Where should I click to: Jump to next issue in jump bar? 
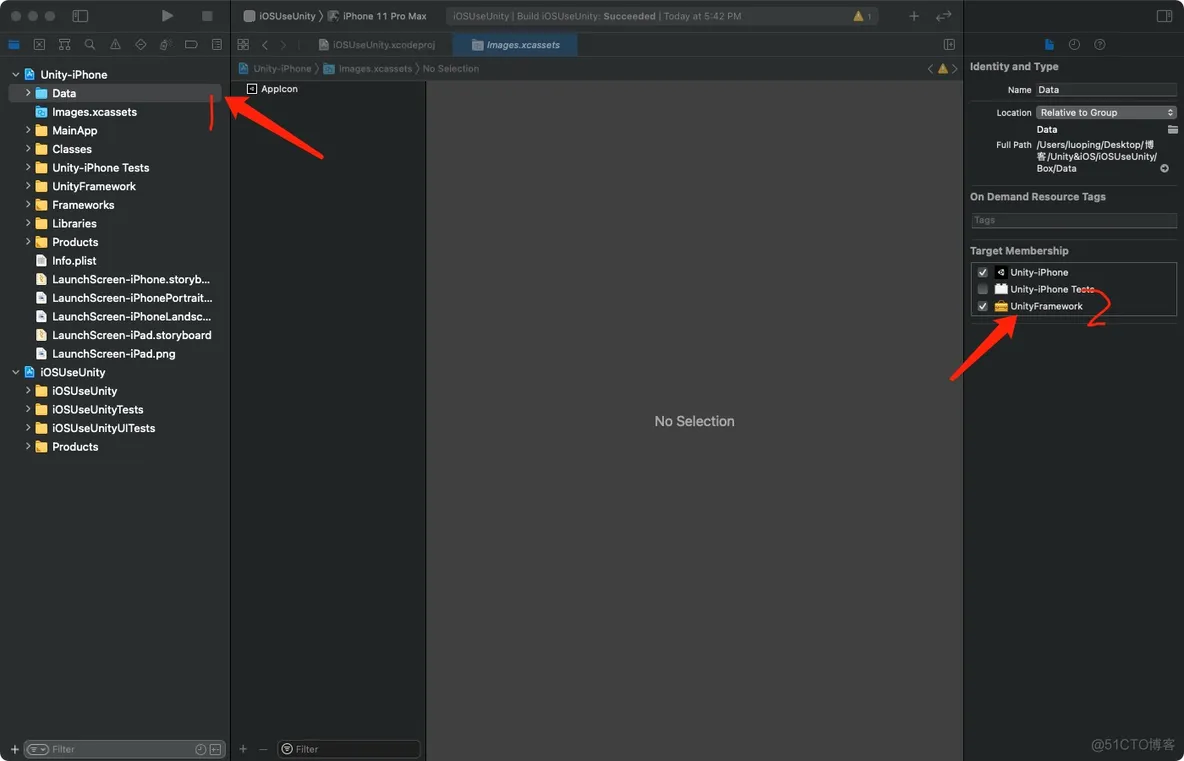point(954,69)
